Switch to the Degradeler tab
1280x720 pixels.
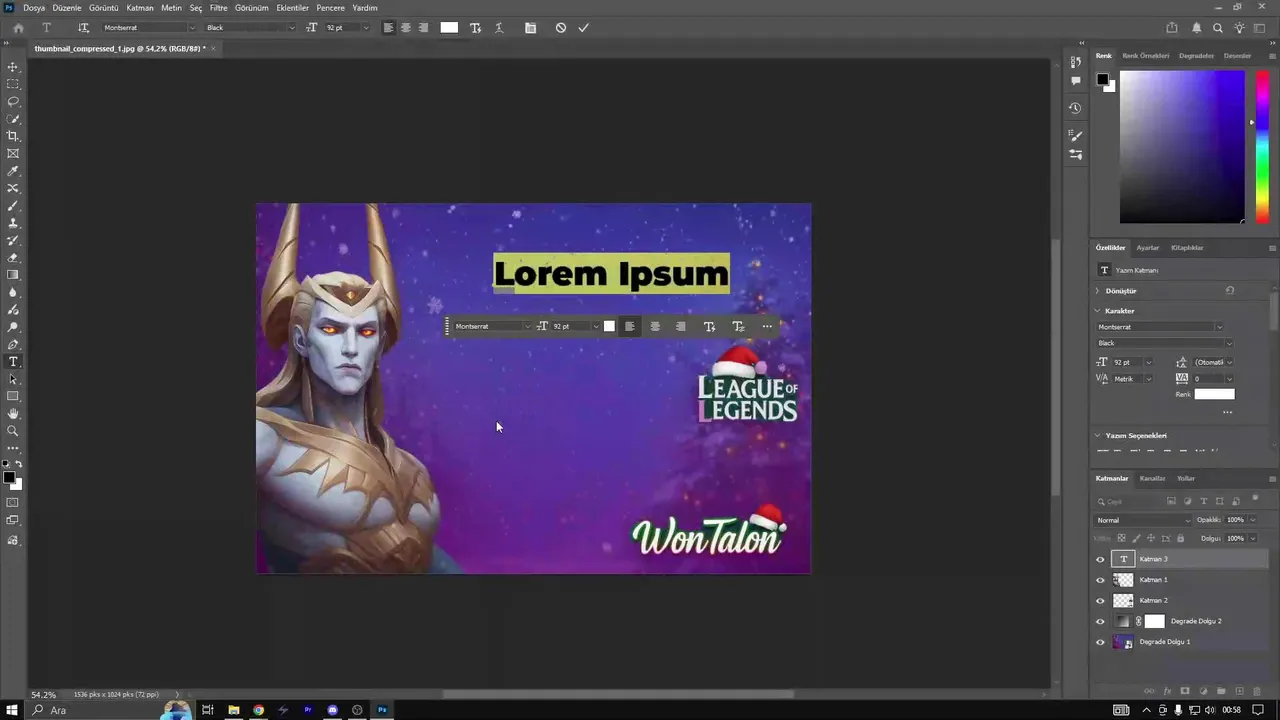1196,56
